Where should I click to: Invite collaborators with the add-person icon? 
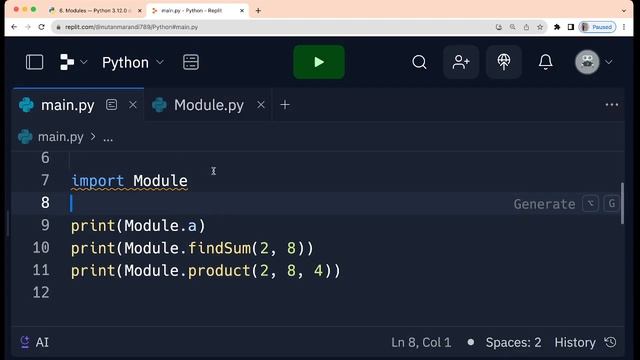[461, 62]
